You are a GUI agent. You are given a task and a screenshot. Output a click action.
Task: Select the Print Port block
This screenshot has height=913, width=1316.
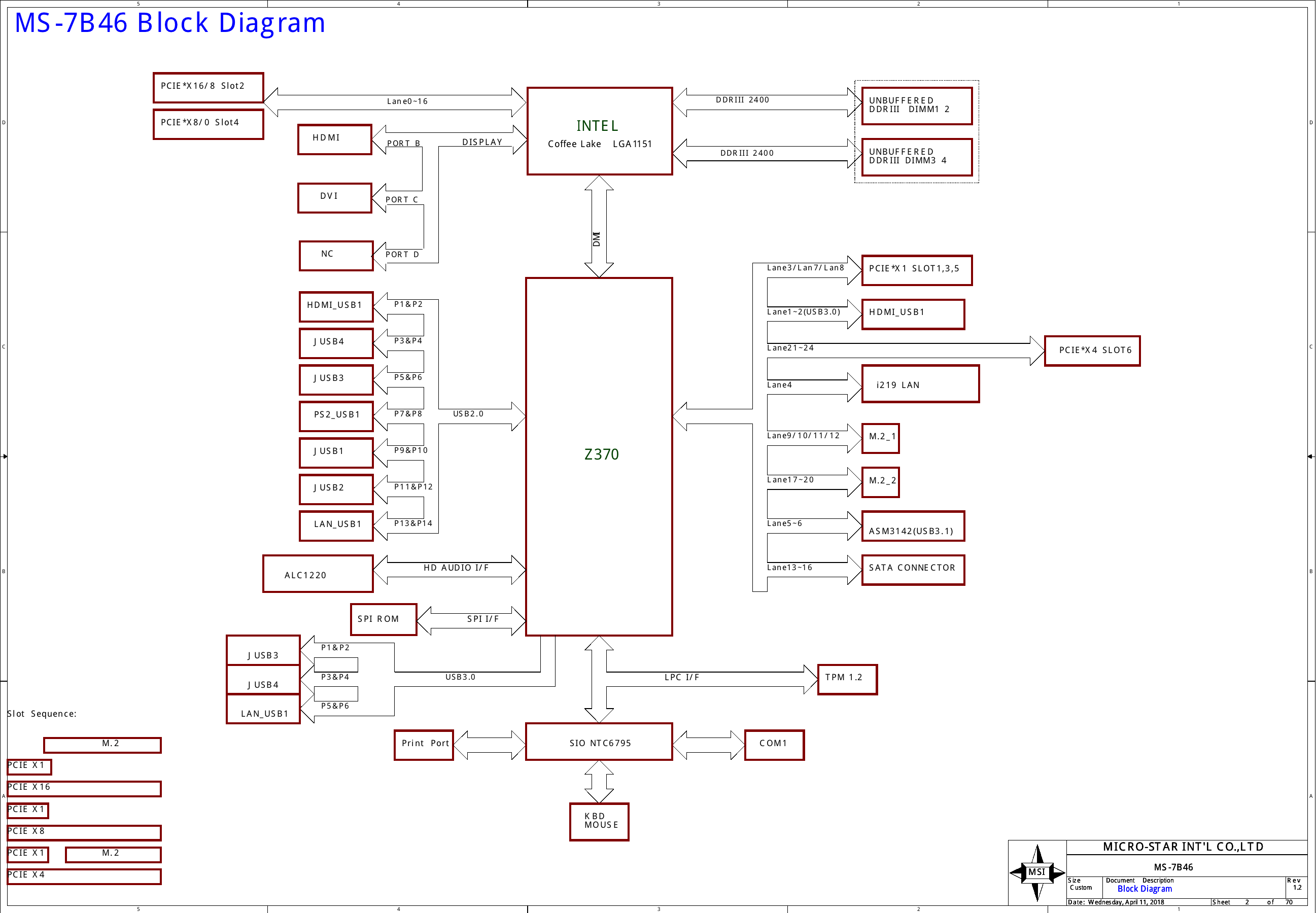click(x=424, y=744)
